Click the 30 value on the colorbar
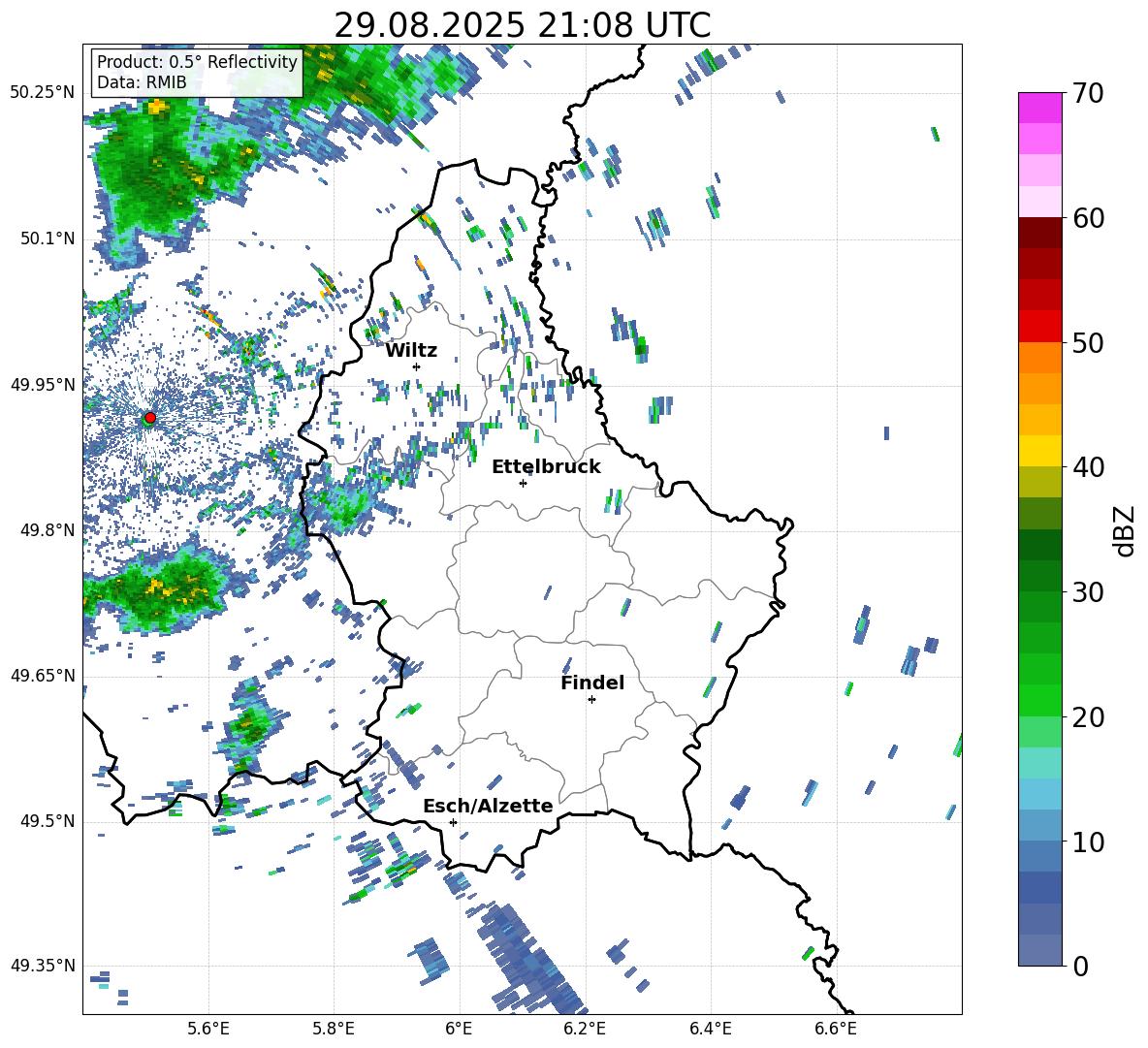The width and height of the screenshot is (1148, 1048). tap(1087, 592)
